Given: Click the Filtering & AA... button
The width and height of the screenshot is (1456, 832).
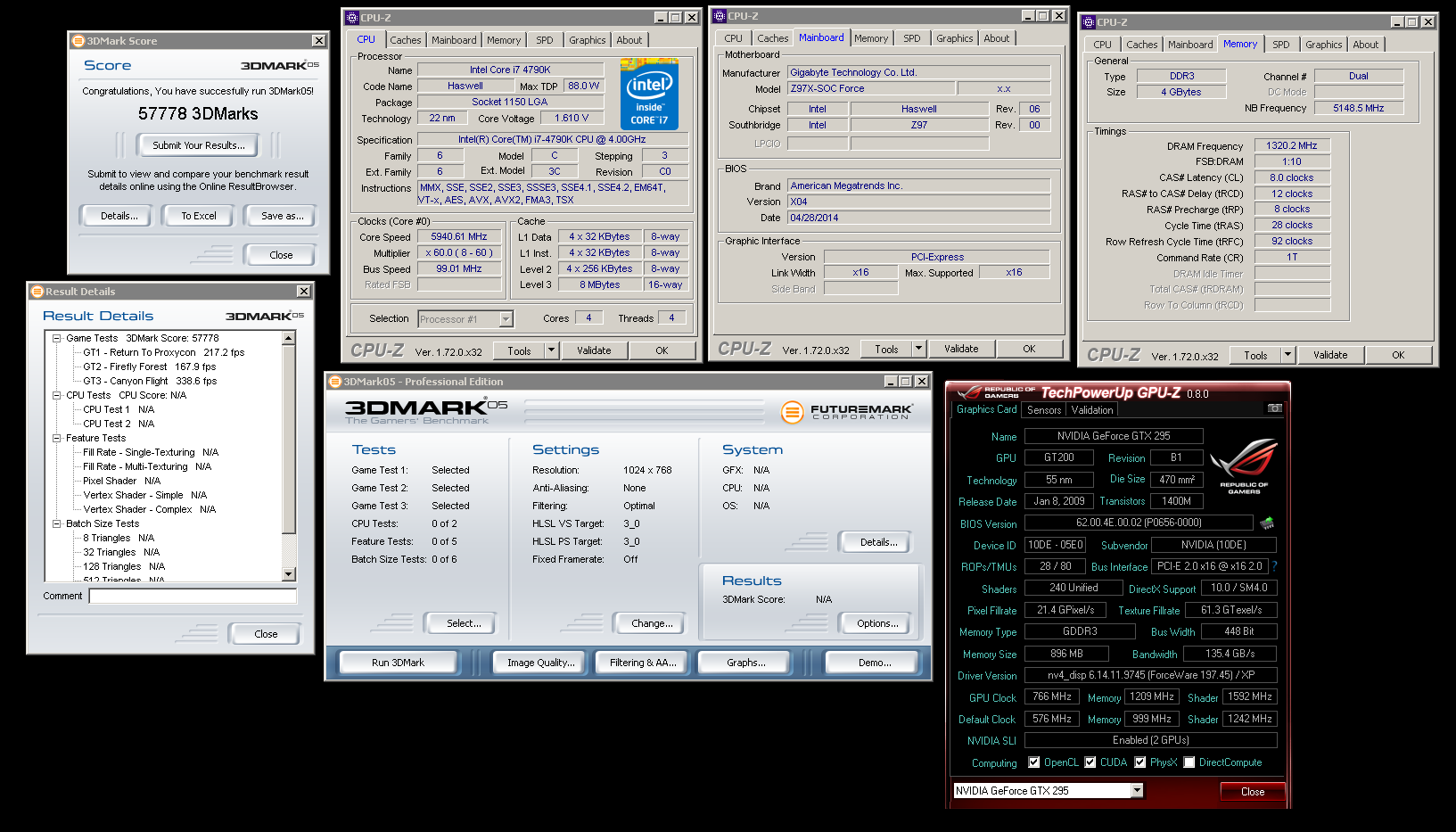Looking at the screenshot, I should [643, 663].
